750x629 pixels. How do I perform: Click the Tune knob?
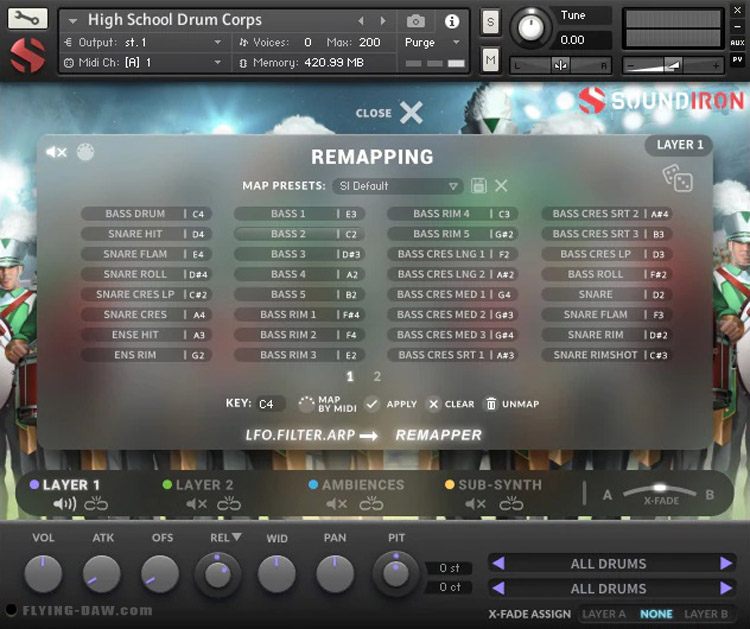[530, 27]
